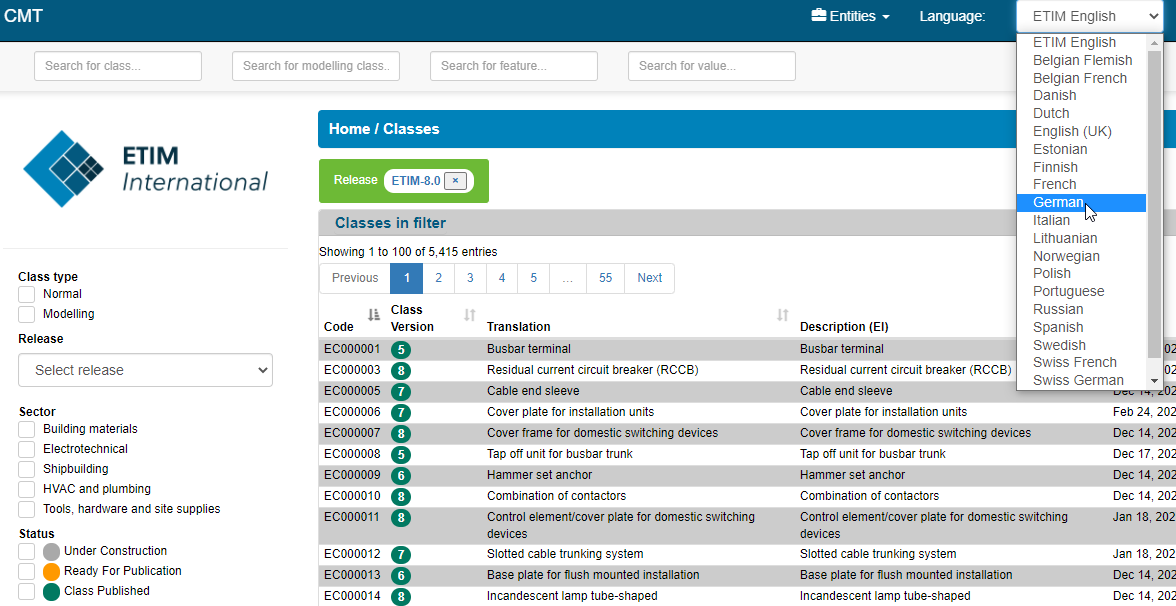Tick the Normal class type checkbox
This screenshot has height=606, width=1176.
tap(27, 294)
